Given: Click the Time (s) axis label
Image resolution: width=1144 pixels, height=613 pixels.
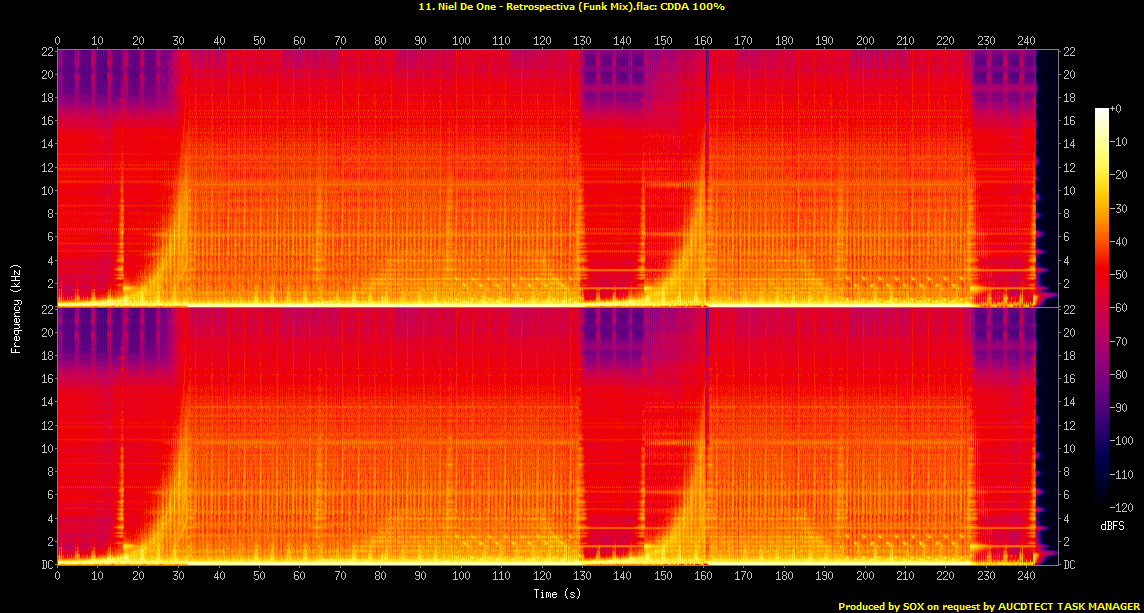Looking at the screenshot, I should [x=556, y=593].
